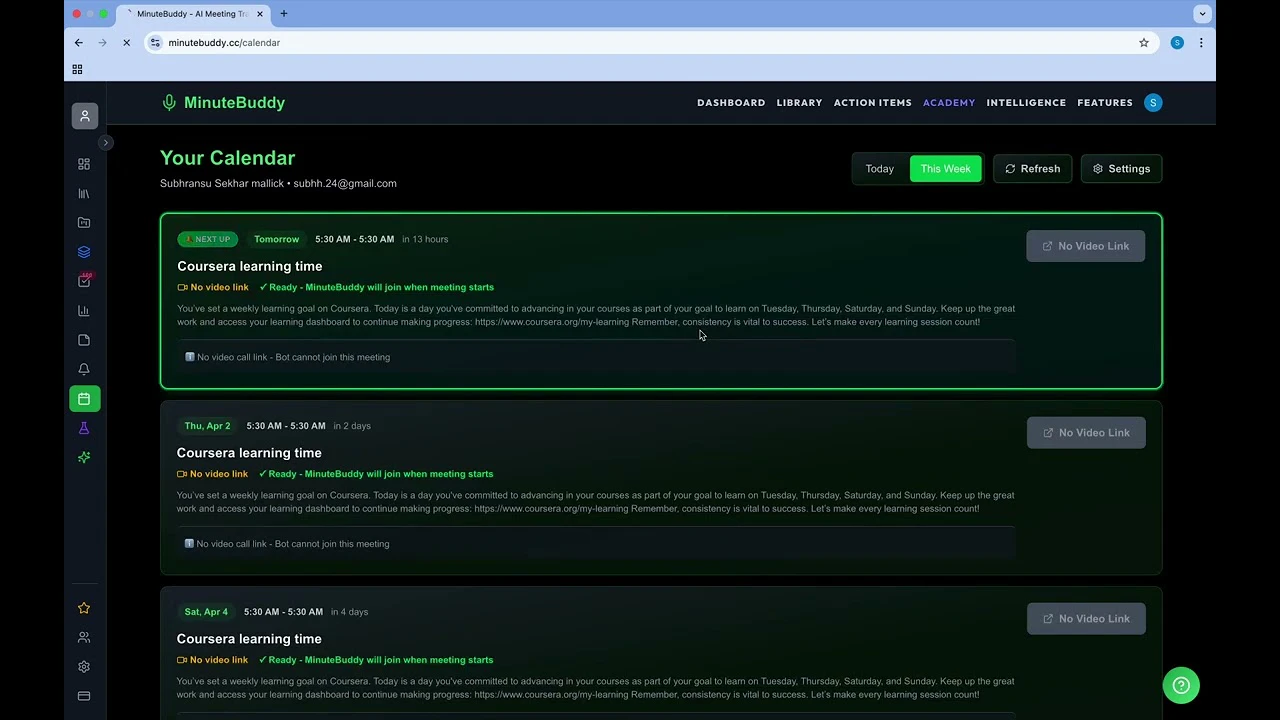Go to DASHBOARD in top navigation

click(x=731, y=102)
